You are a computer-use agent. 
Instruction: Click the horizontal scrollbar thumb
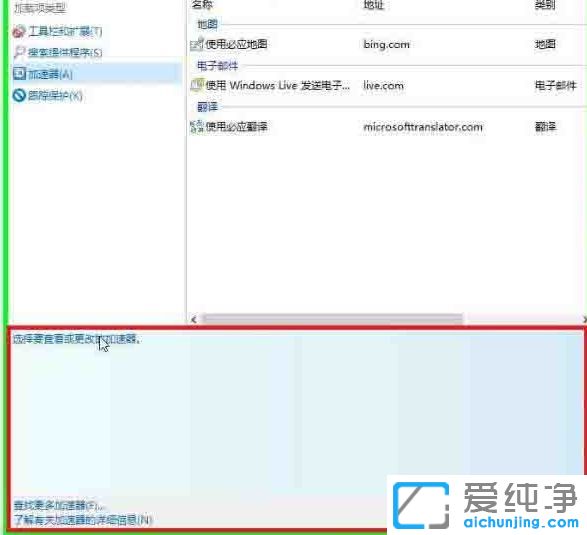coord(332,319)
